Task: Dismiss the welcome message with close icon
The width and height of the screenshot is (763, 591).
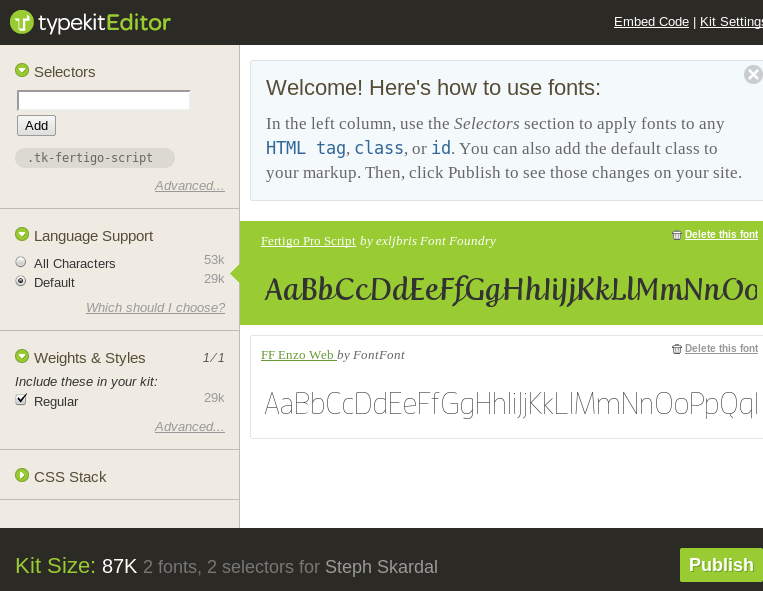Action: pyautogui.click(x=753, y=74)
